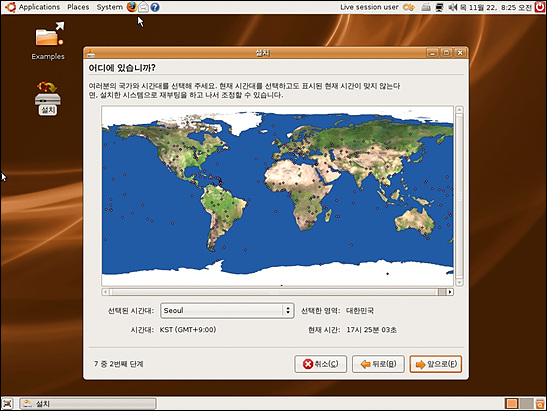Click the map's vertical scrollbar down arrow

point(459,282)
